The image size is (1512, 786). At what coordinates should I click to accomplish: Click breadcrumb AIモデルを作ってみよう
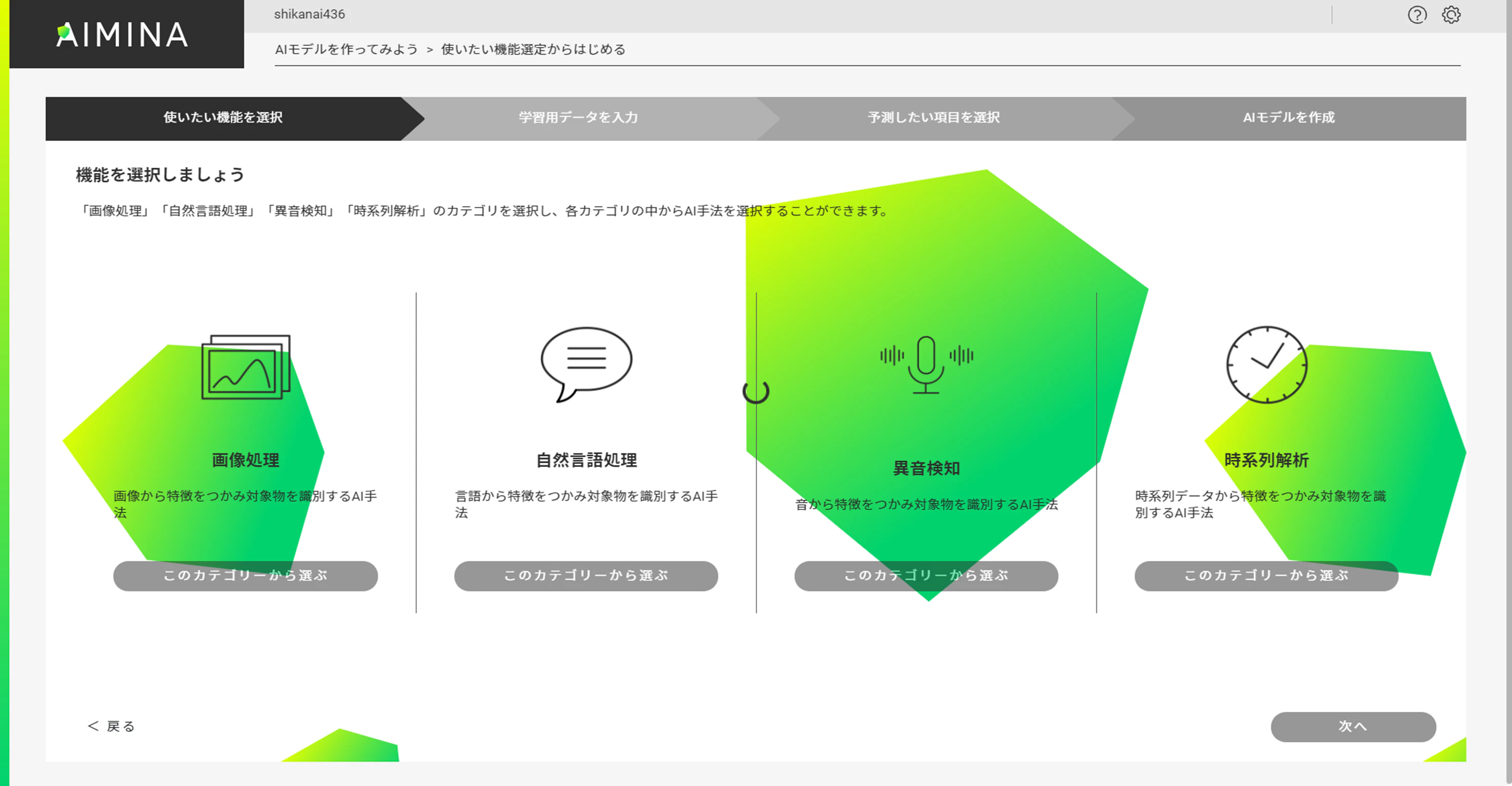[x=346, y=50]
